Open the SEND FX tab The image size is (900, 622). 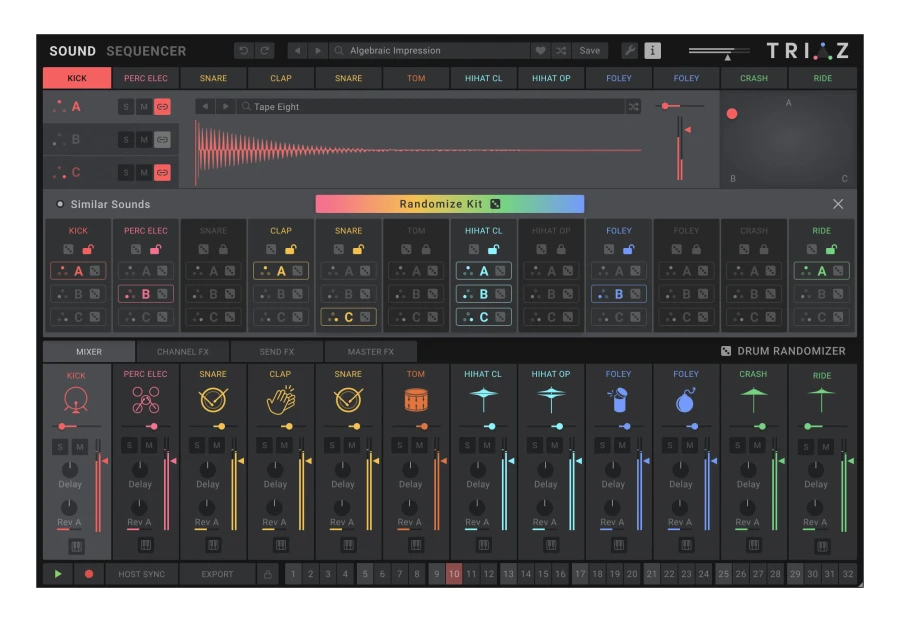(277, 352)
